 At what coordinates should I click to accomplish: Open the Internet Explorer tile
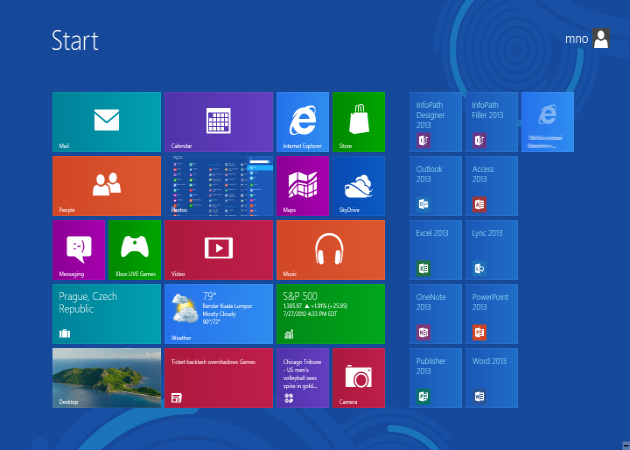302,121
